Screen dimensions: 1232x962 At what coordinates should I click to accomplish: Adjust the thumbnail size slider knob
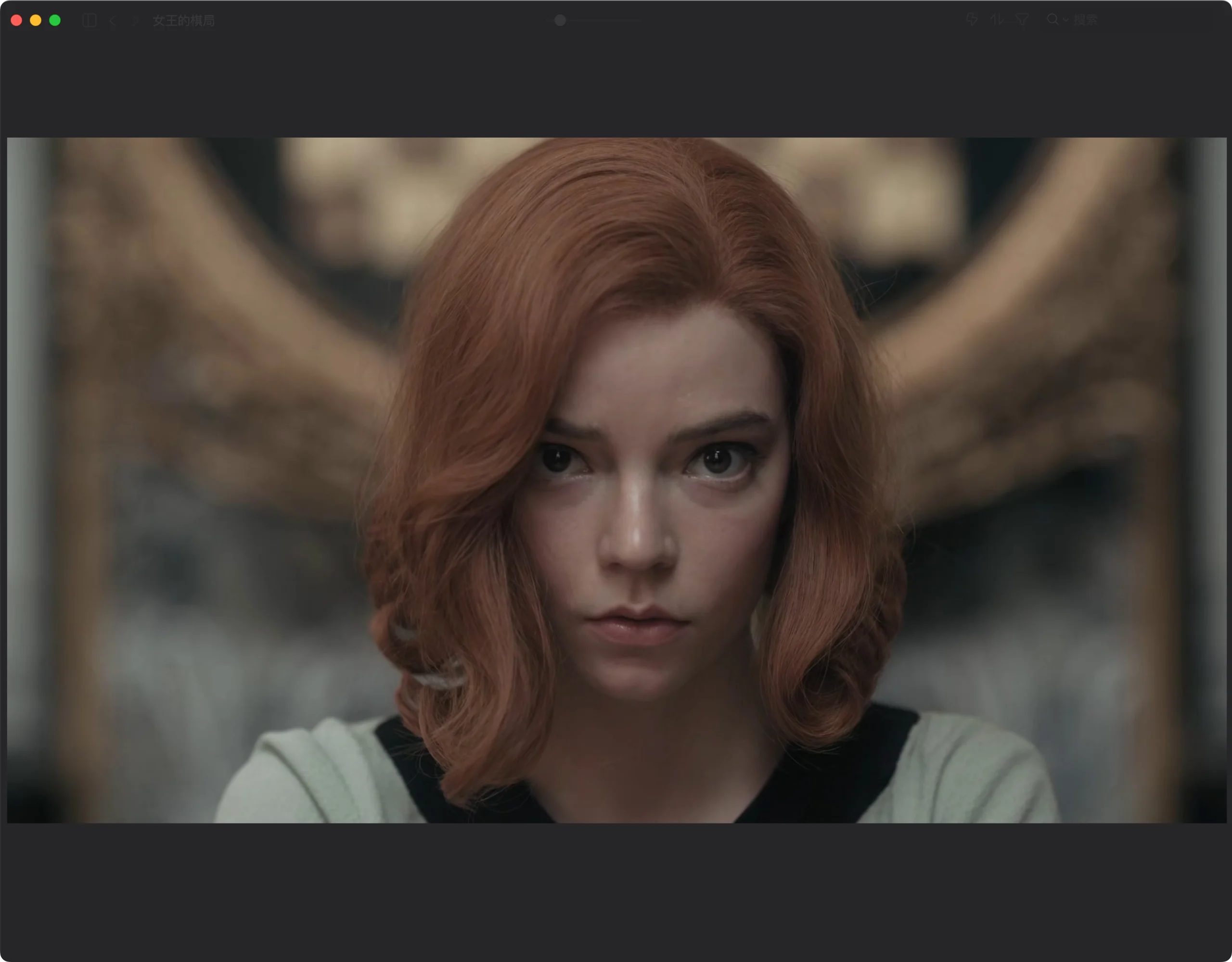[x=560, y=20]
